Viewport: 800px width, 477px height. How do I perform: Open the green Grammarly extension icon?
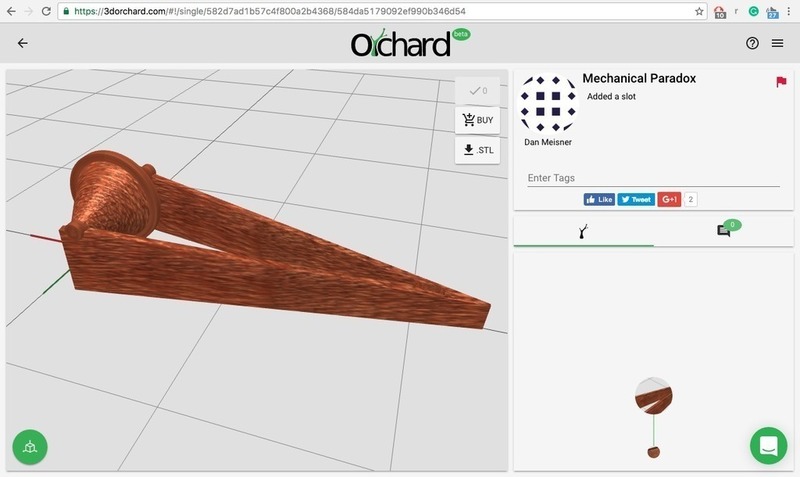pos(753,11)
